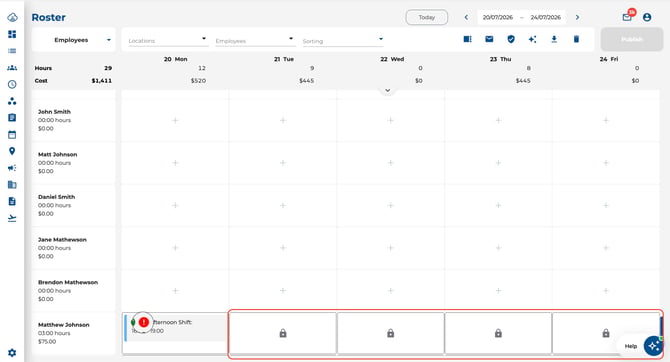Open the airplane leave sidebar icon
This screenshot has height=362, width=670.
pos(12,218)
